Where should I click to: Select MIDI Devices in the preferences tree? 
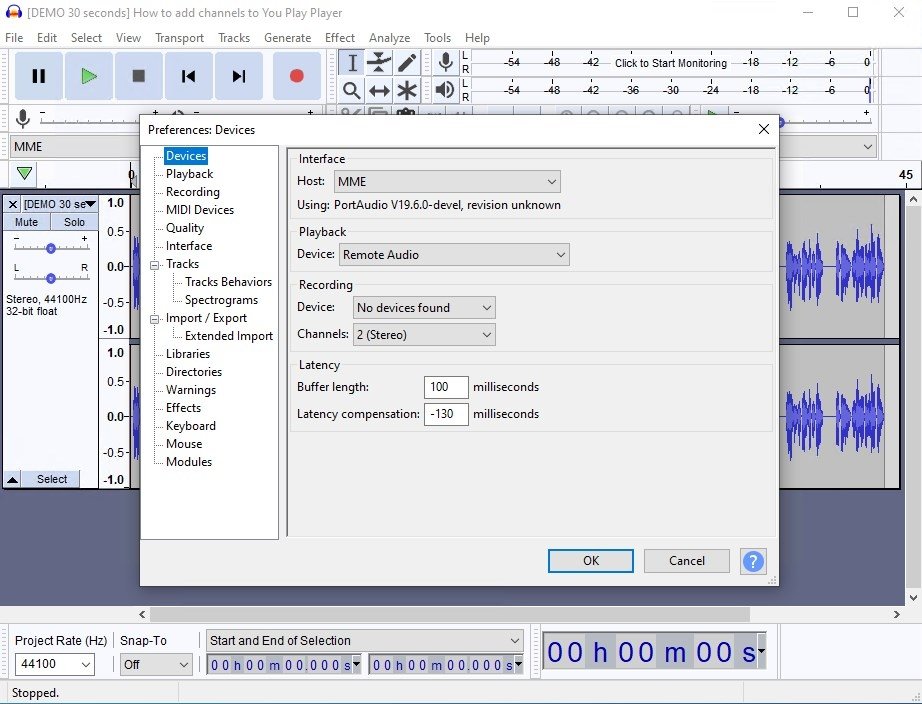(200, 210)
